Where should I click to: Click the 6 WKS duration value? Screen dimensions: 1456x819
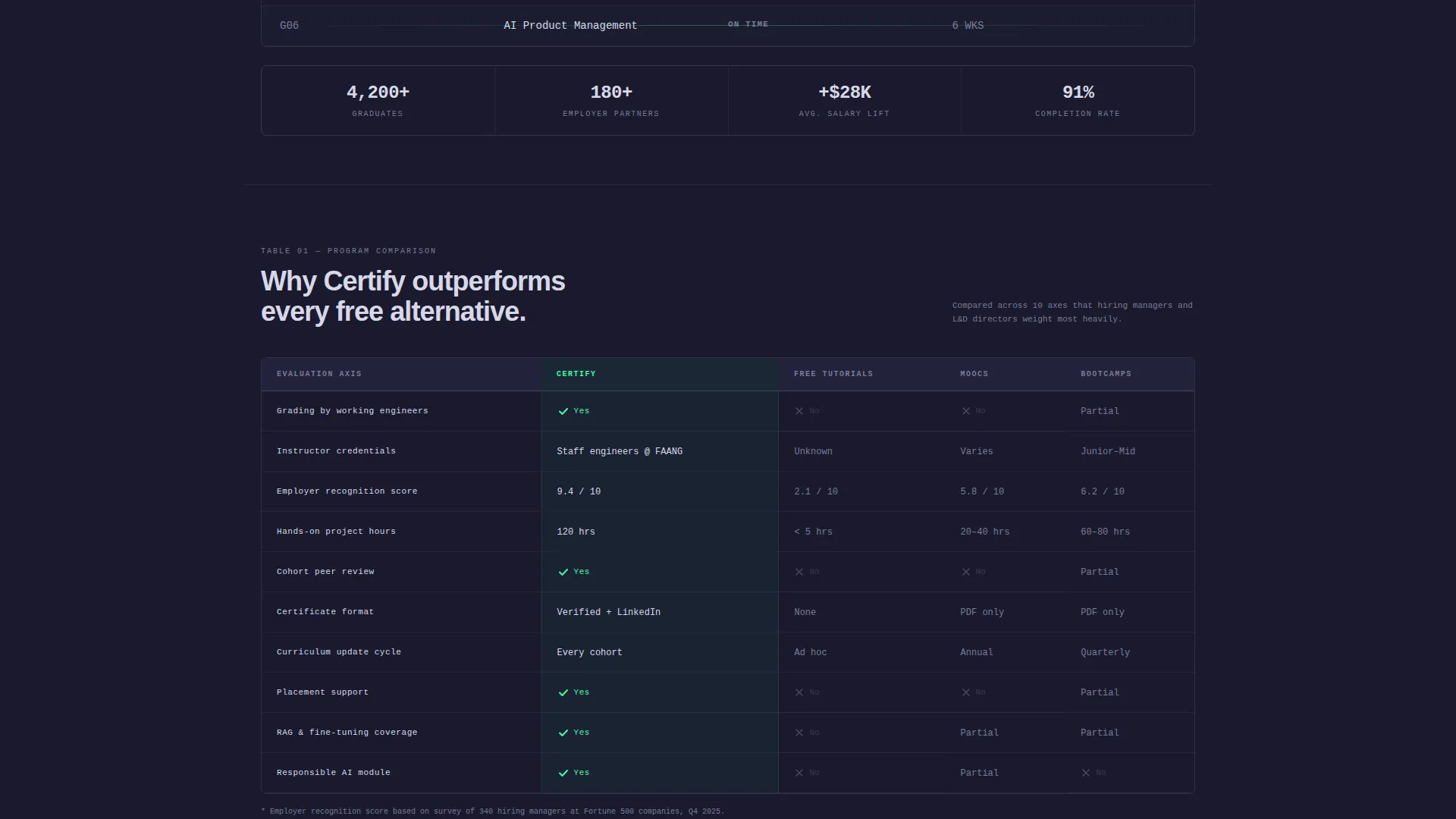(968, 25)
